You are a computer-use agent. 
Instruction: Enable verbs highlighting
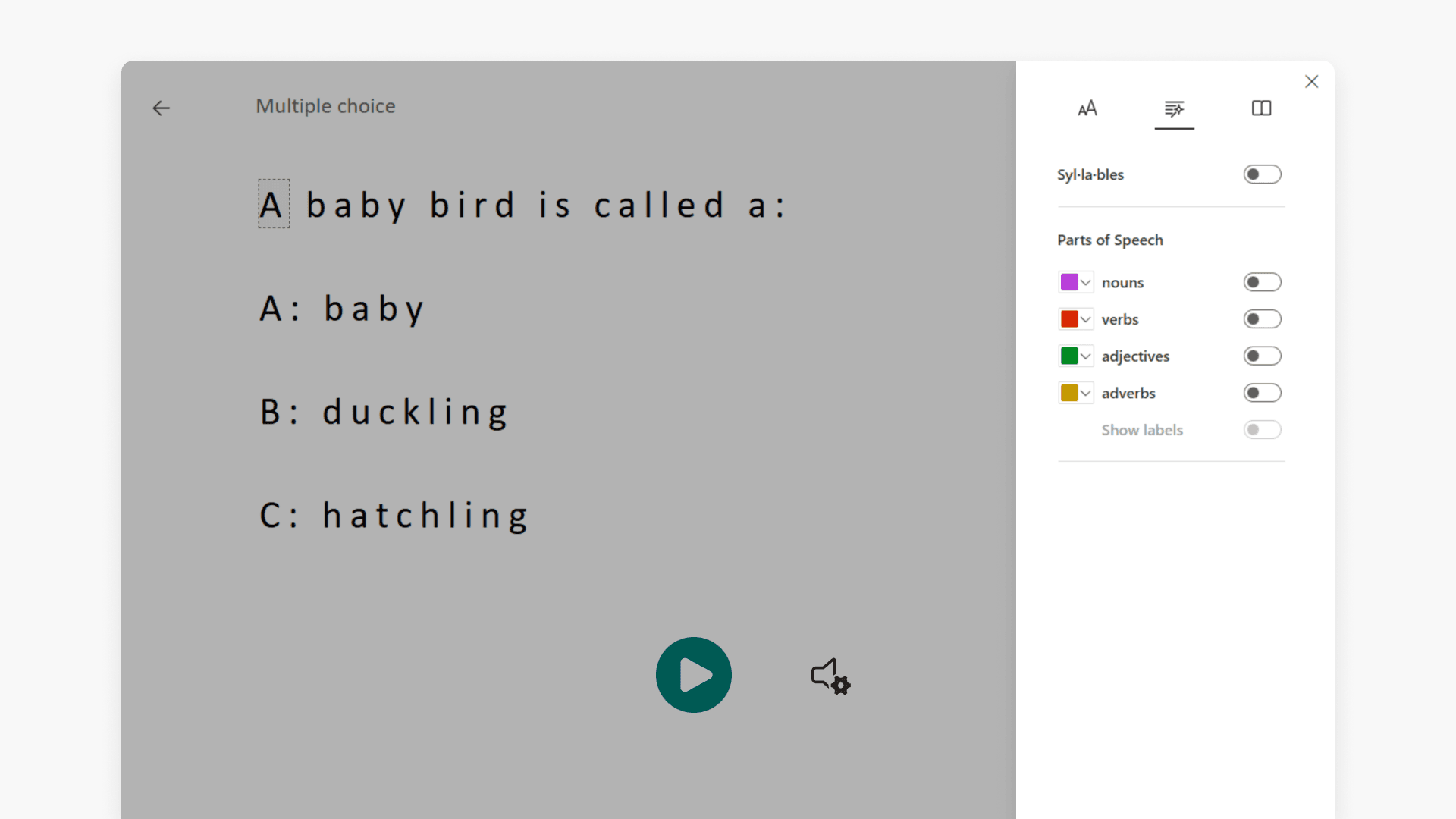click(x=1262, y=318)
